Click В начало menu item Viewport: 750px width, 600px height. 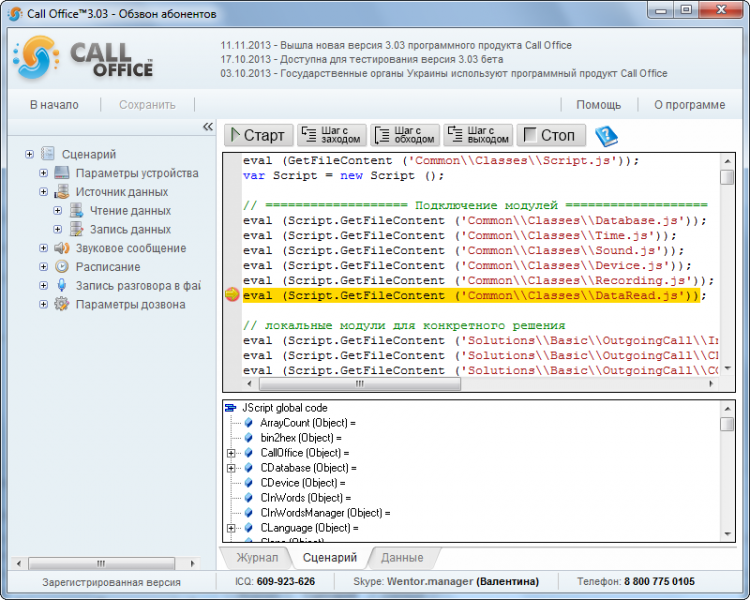[x=54, y=105]
